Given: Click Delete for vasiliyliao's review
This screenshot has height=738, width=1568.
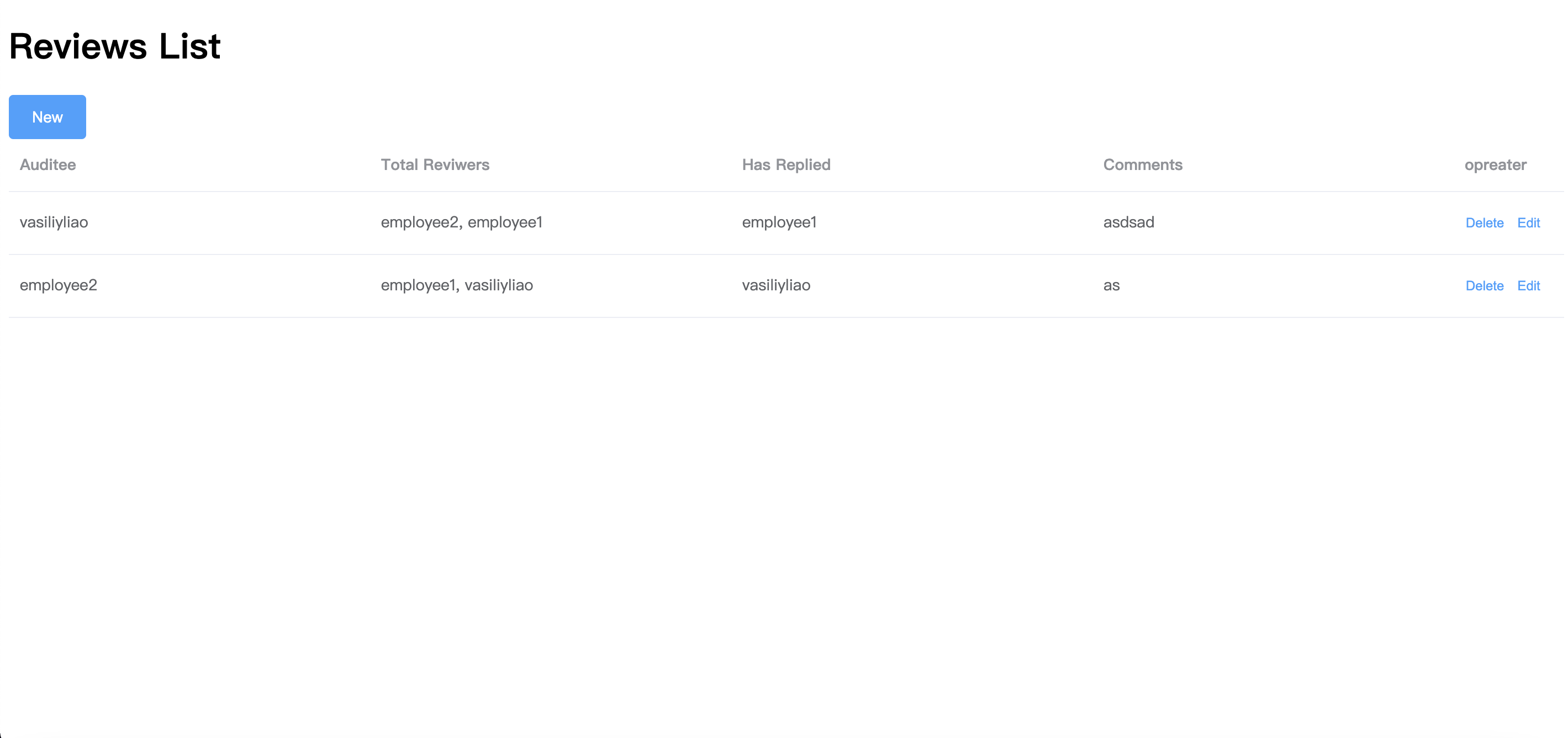Looking at the screenshot, I should pyautogui.click(x=1484, y=222).
